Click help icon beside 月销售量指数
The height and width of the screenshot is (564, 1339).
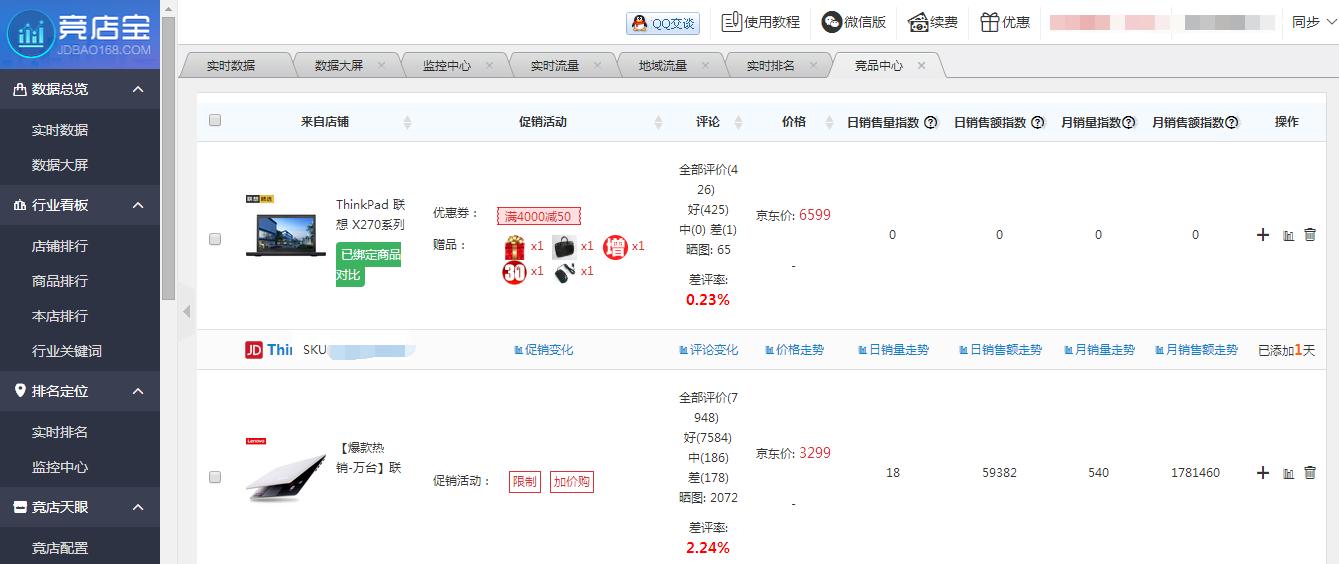tap(1129, 122)
